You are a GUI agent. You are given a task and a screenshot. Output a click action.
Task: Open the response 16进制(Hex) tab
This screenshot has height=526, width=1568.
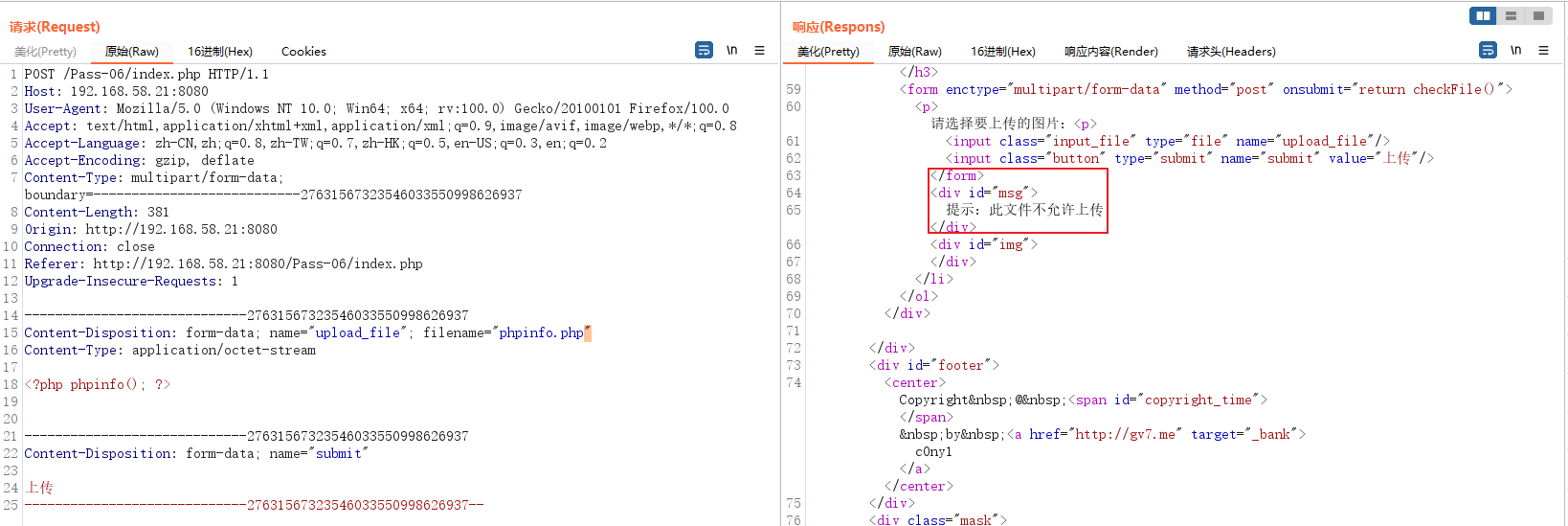[1002, 52]
